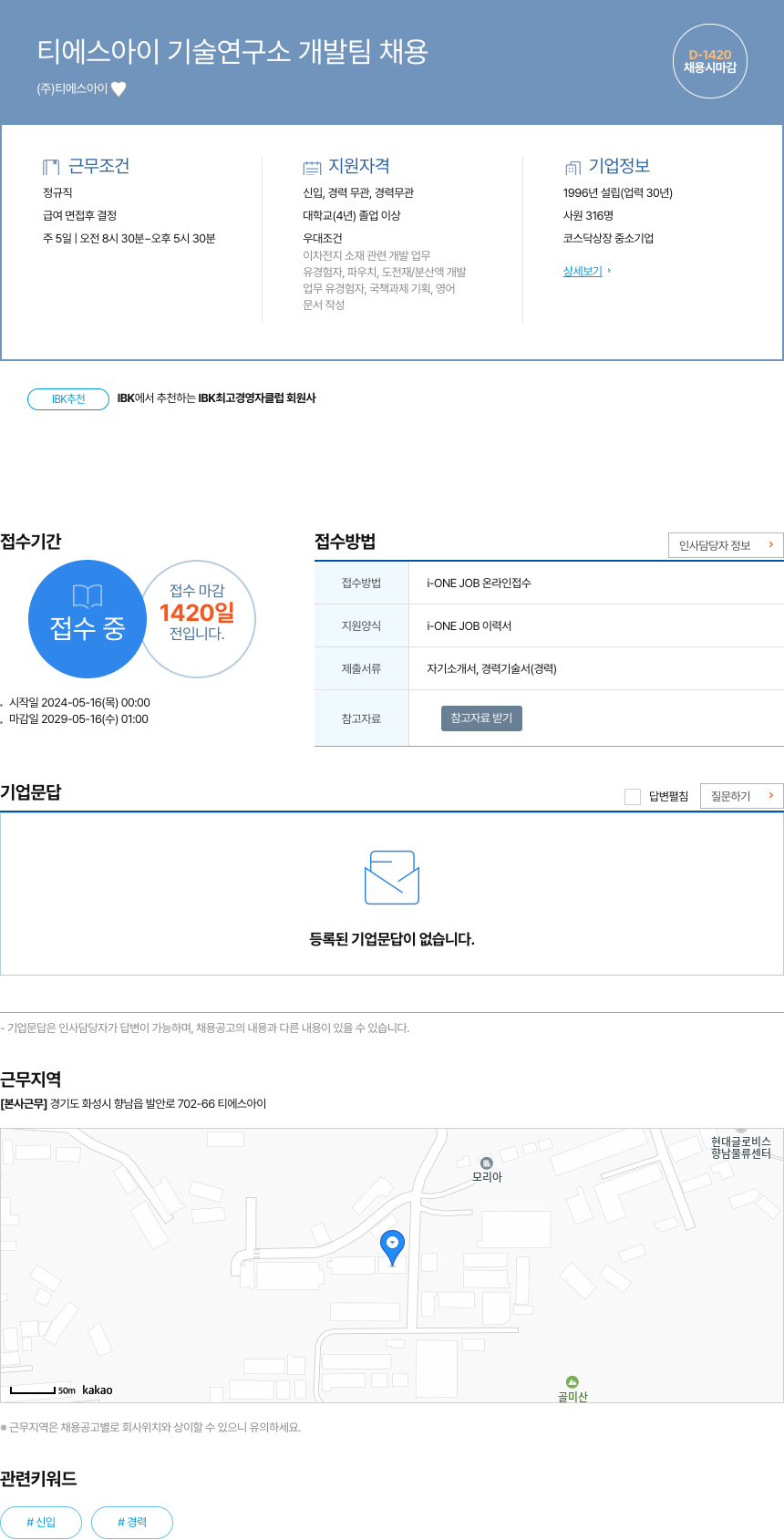Click the 마감일 2029-05-16(수) 01:00 text
This screenshot has height=1540, width=784.
[x=78, y=719]
